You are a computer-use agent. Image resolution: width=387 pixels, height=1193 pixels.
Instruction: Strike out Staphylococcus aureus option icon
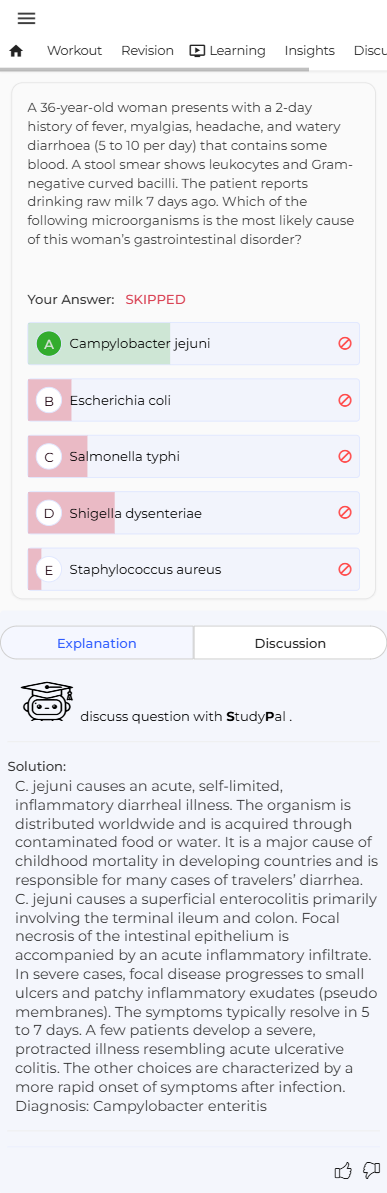pos(344,569)
